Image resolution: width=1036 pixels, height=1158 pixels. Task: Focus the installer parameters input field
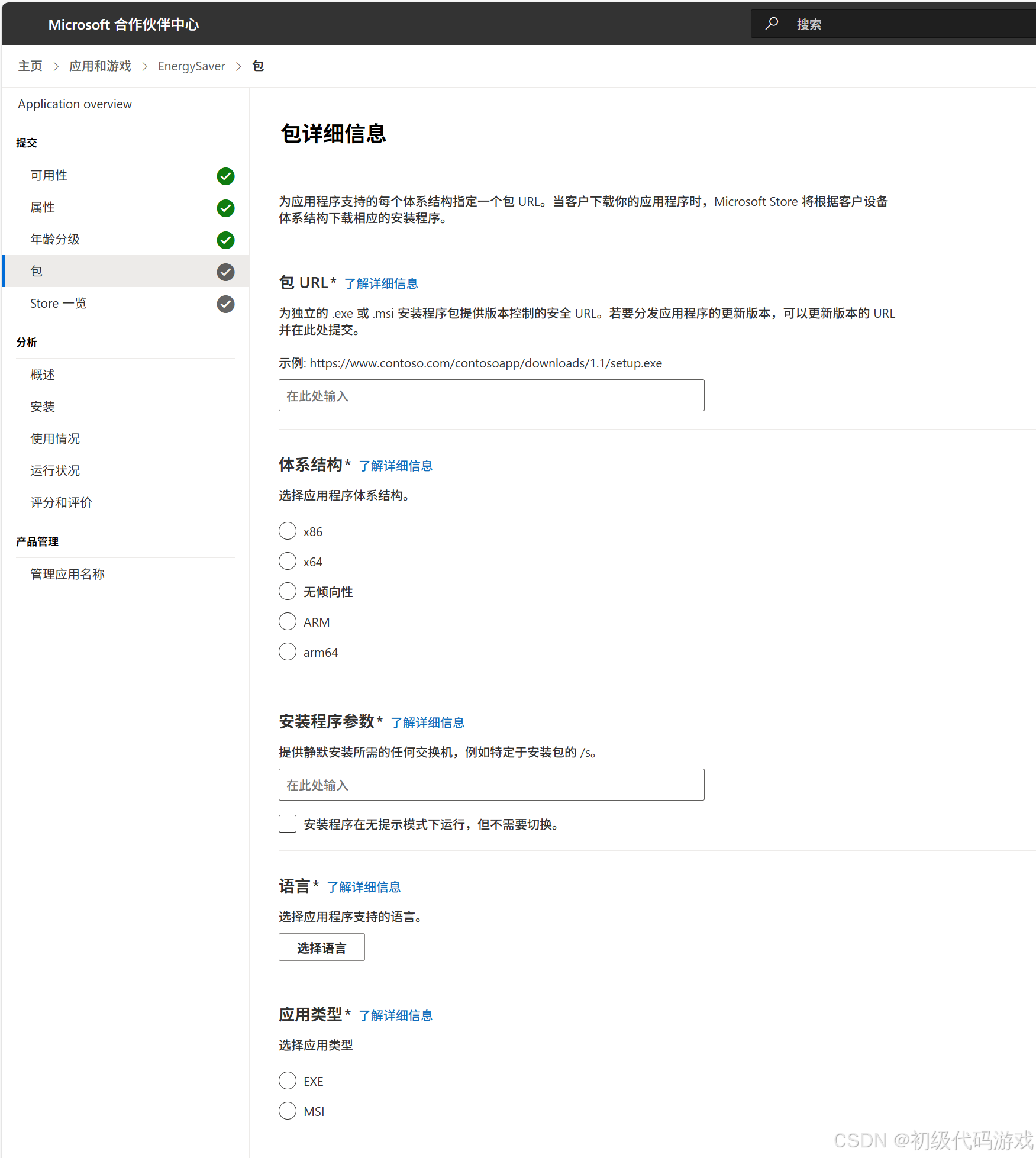tap(492, 785)
